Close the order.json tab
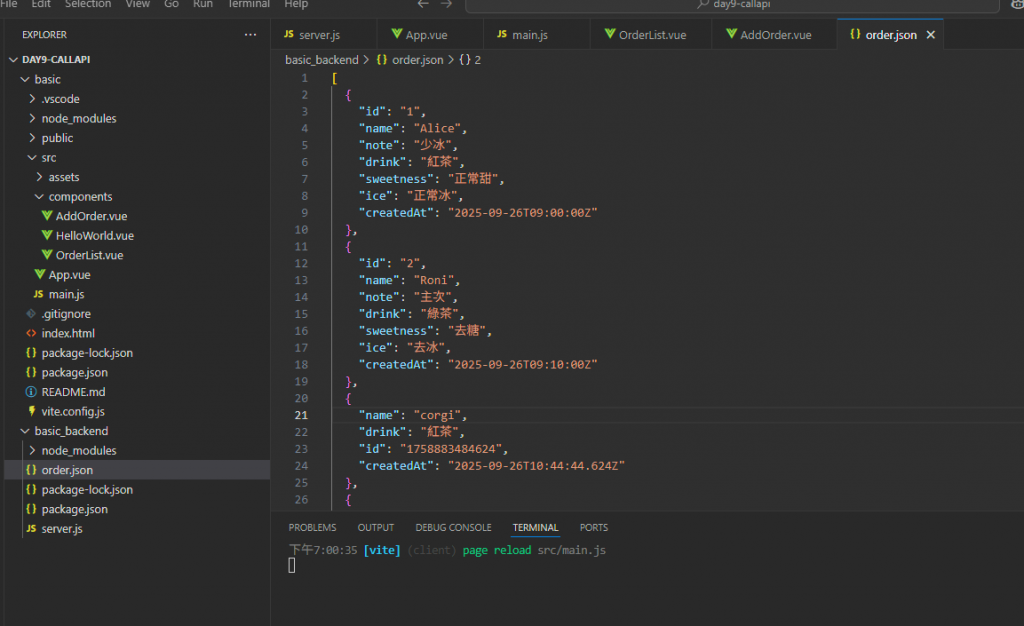This screenshot has height=626, width=1024. [931, 35]
